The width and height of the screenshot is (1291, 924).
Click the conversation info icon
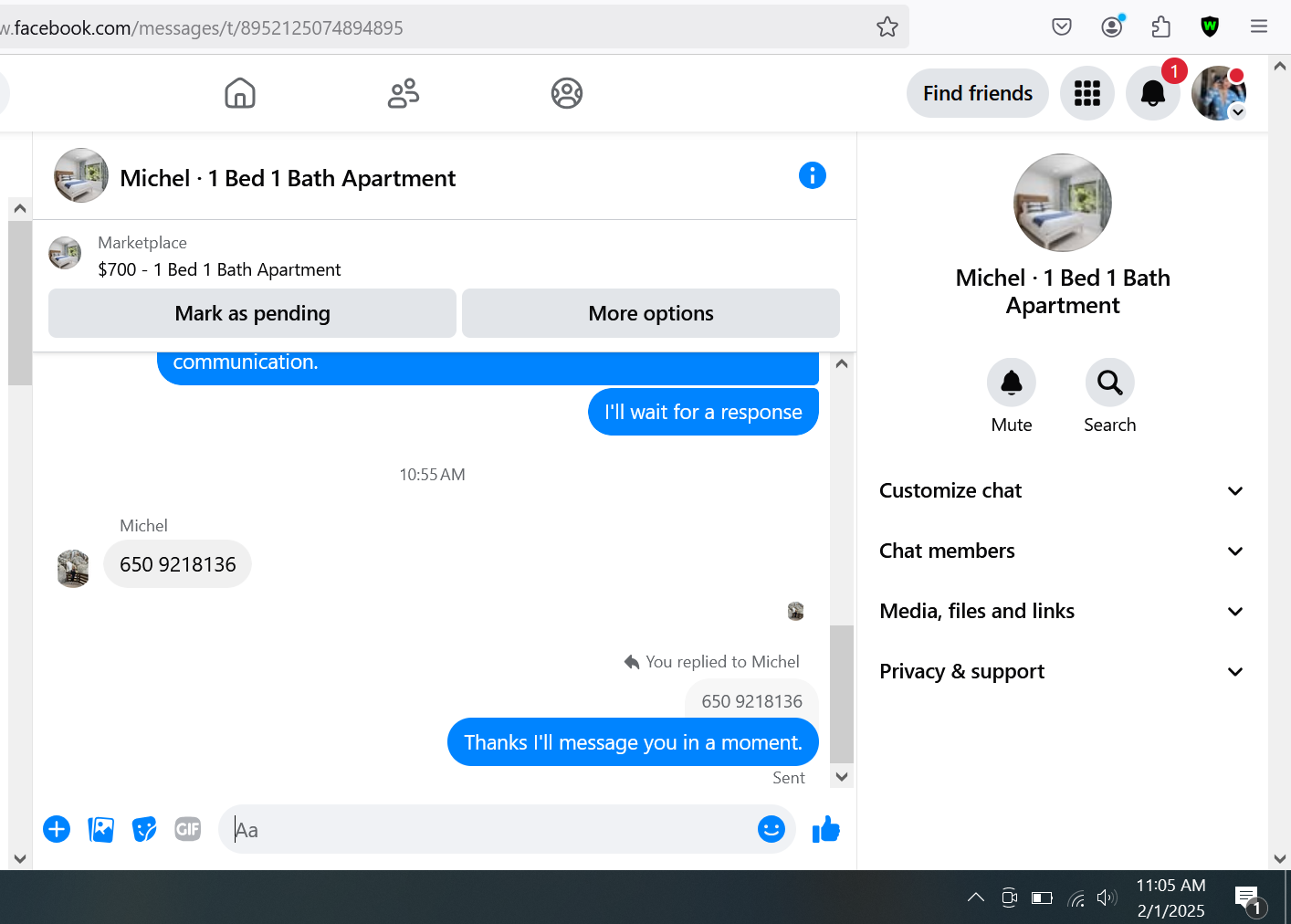[813, 175]
